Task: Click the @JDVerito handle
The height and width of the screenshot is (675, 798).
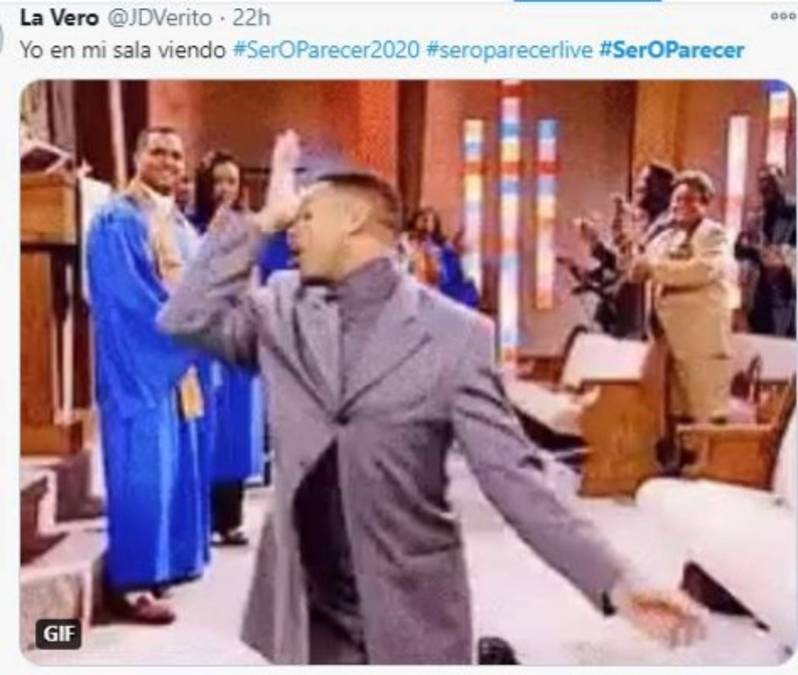Action: click(x=160, y=18)
